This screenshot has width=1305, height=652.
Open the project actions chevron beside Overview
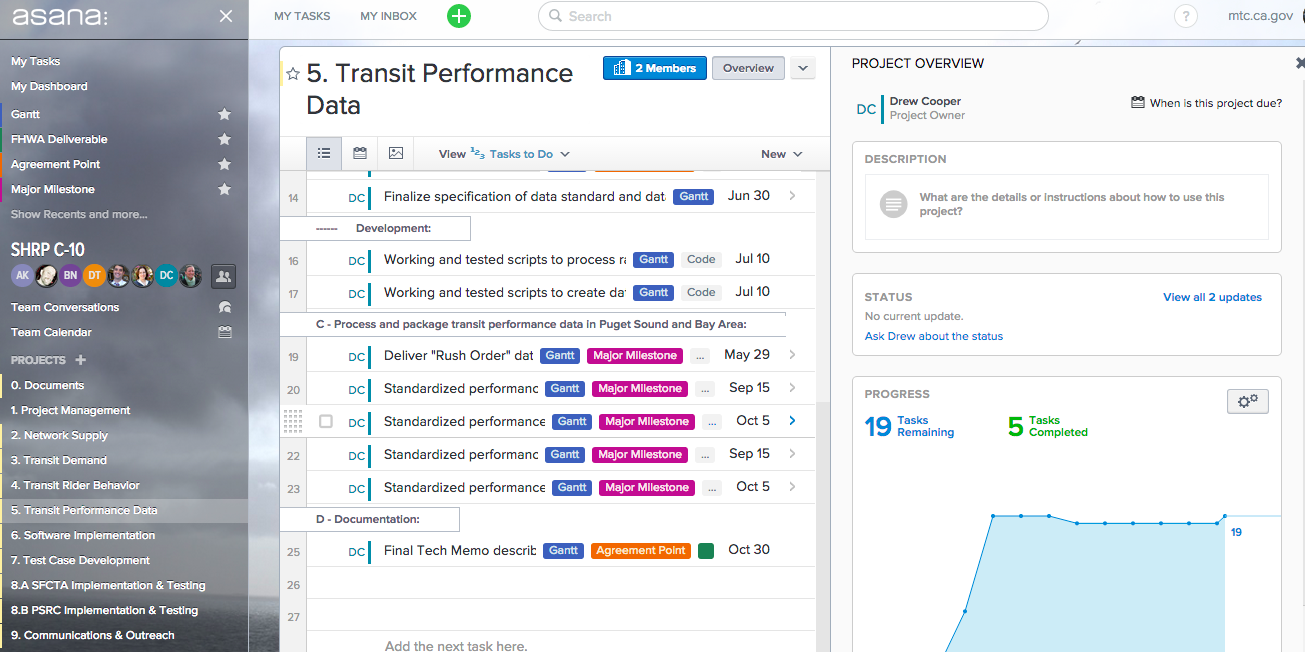802,68
